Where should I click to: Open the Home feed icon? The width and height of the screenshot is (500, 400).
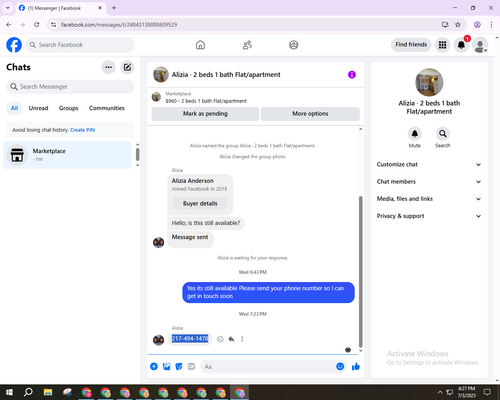200,45
